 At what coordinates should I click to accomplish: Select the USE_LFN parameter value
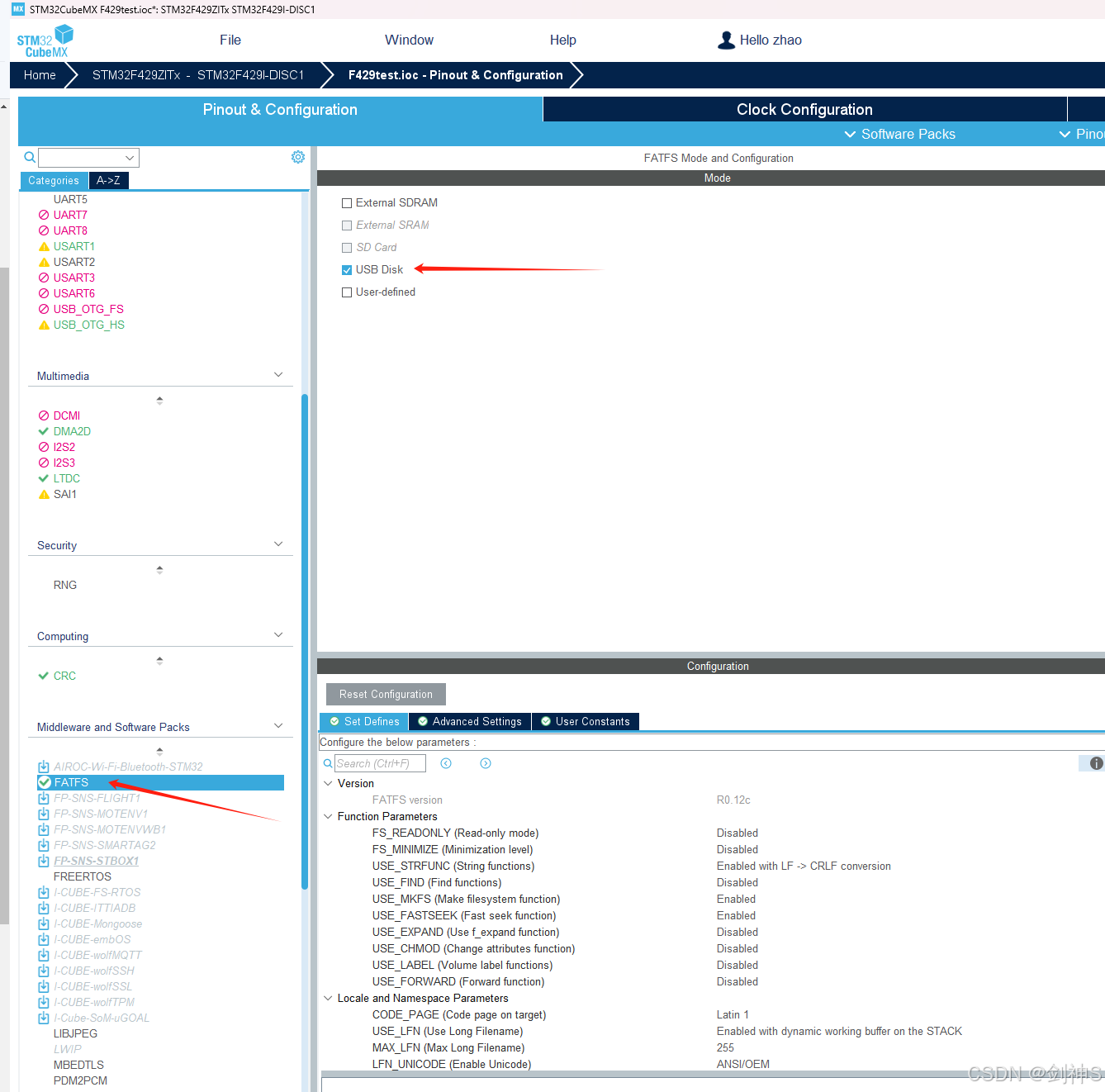coord(839,1031)
